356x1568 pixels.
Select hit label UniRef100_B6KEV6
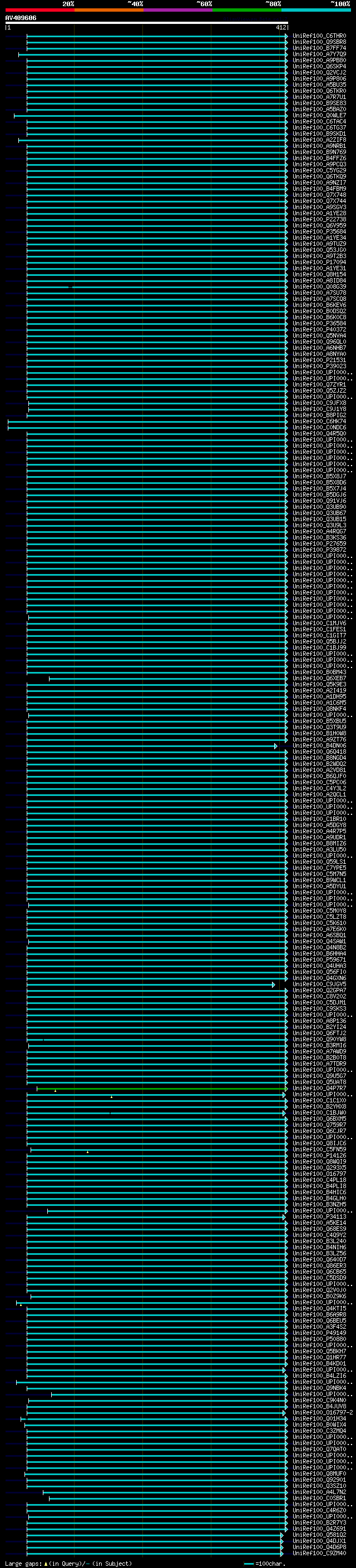(319, 305)
